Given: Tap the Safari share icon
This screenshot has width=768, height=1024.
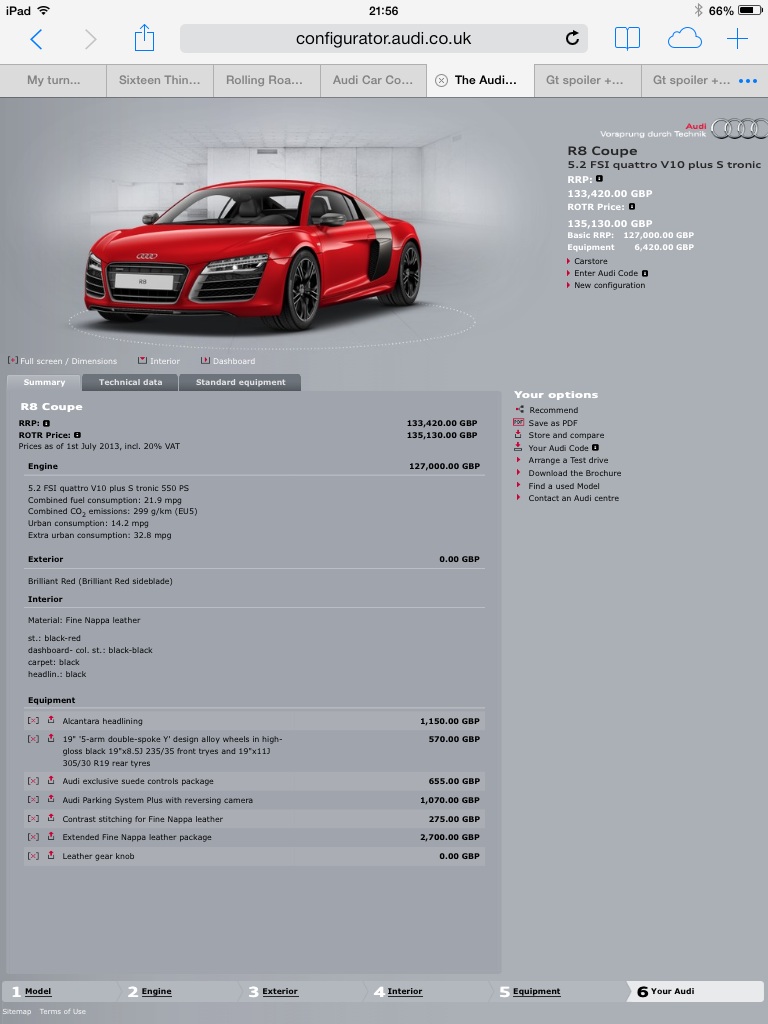Looking at the screenshot, I should coord(144,38).
